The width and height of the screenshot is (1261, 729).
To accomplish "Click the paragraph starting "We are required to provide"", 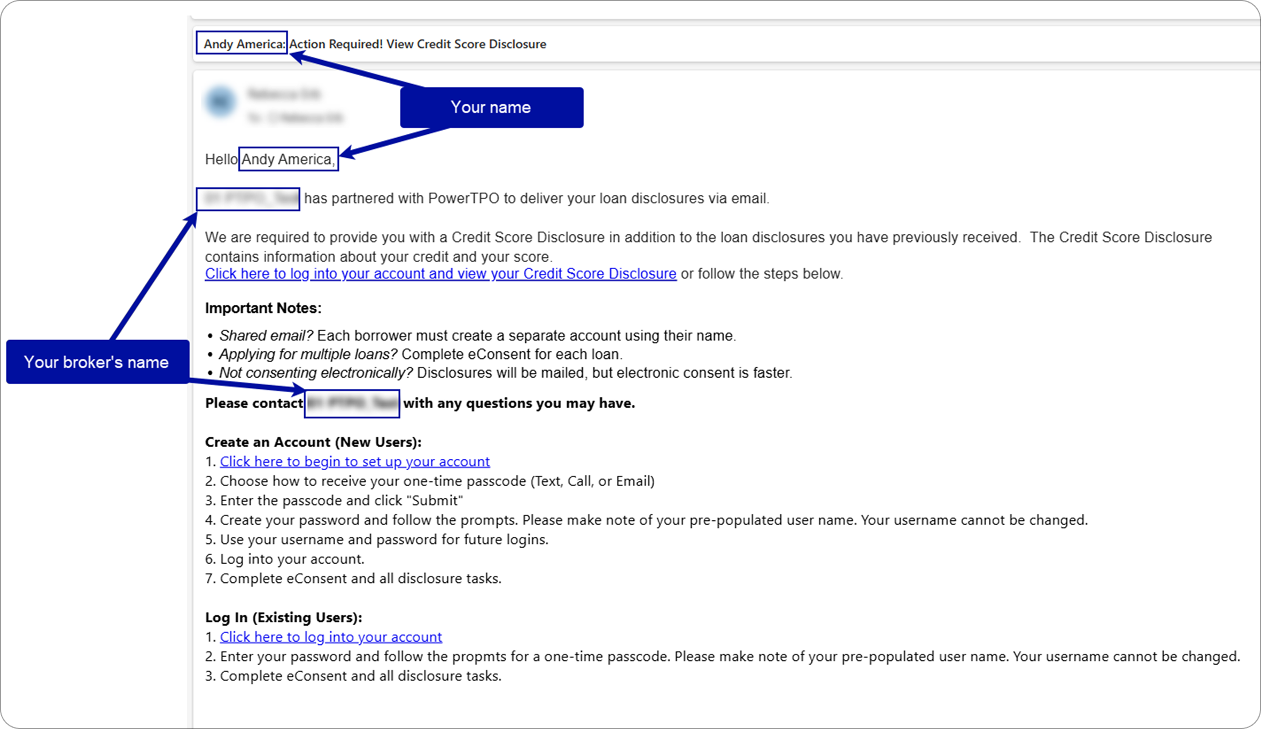I will point(708,246).
